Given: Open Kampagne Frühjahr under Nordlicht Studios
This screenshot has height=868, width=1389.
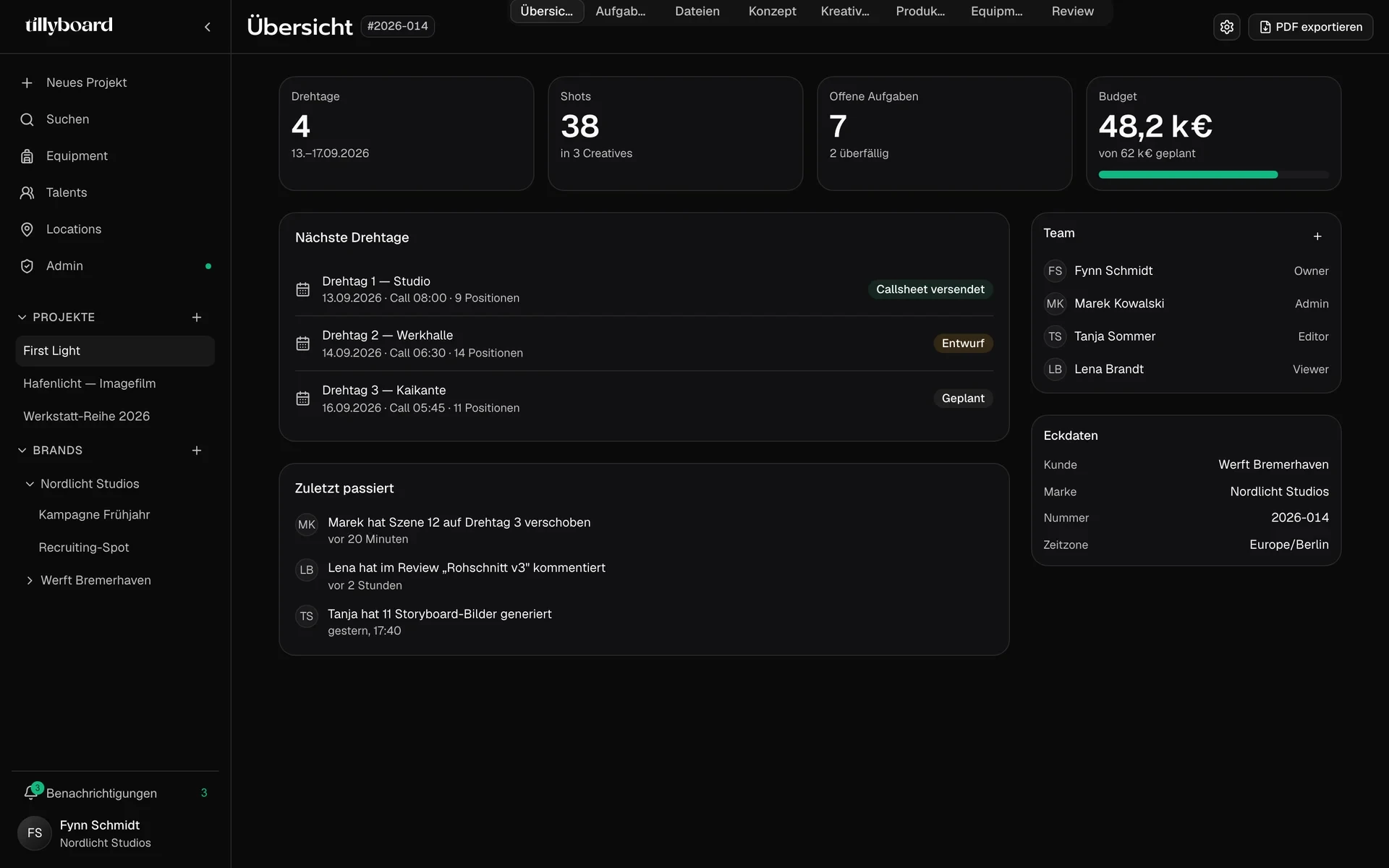Looking at the screenshot, I should pos(94,515).
